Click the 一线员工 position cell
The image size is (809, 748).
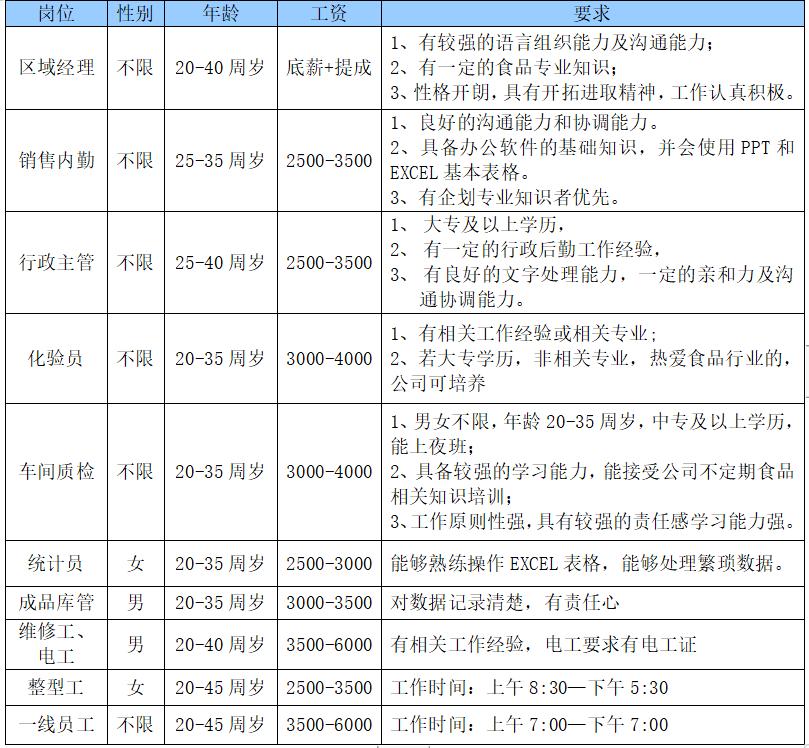point(56,725)
